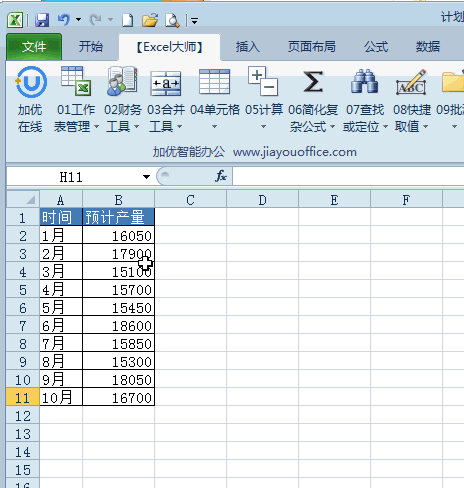Select the 时间 header cell
This screenshot has width=464, height=488.
(x=61, y=217)
